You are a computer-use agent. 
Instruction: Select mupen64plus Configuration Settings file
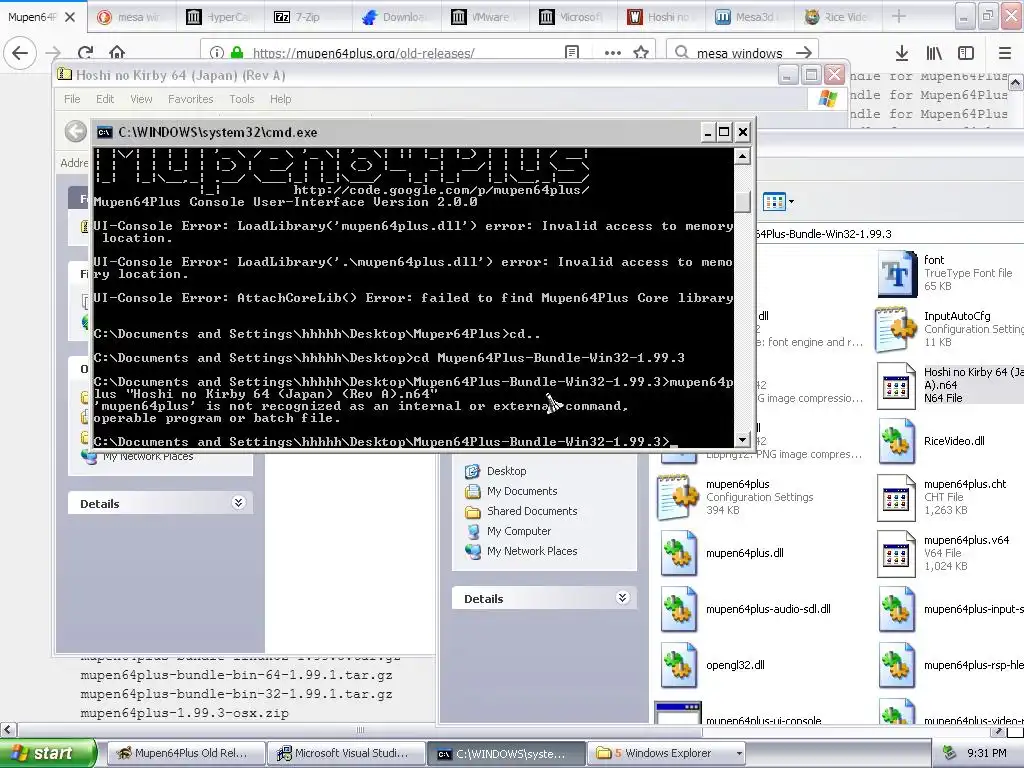tap(678, 497)
